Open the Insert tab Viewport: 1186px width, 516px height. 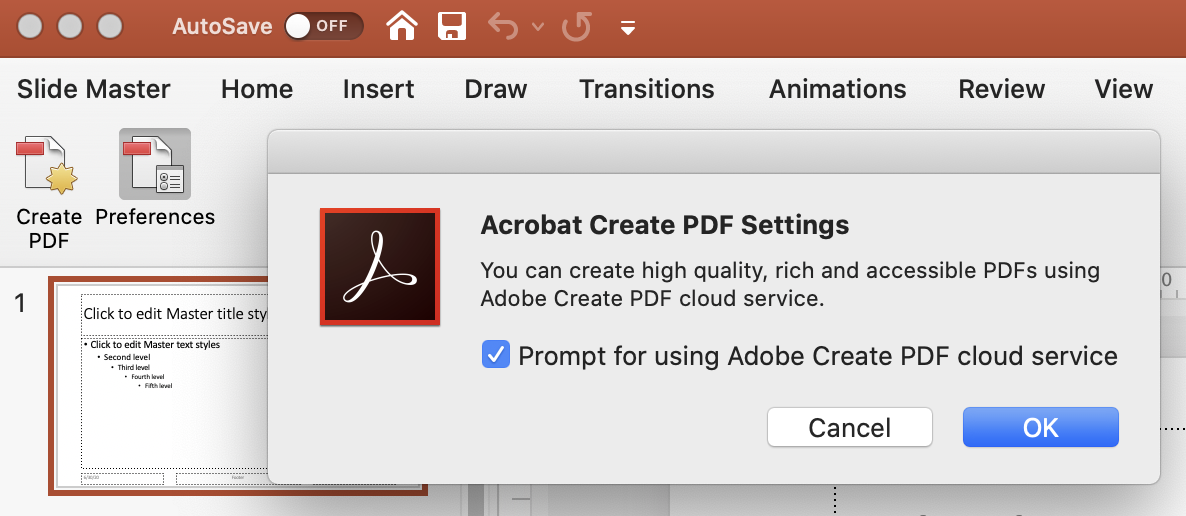[378, 89]
